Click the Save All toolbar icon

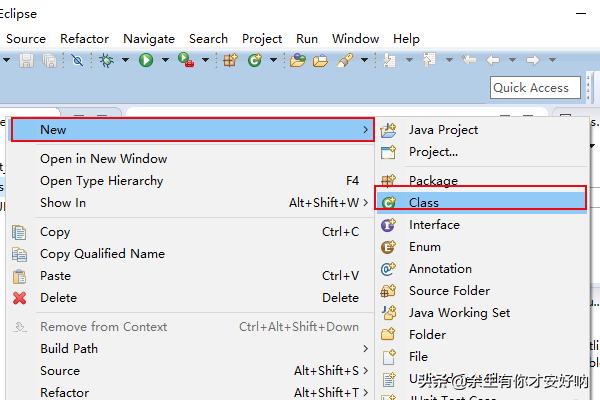tap(49, 60)
